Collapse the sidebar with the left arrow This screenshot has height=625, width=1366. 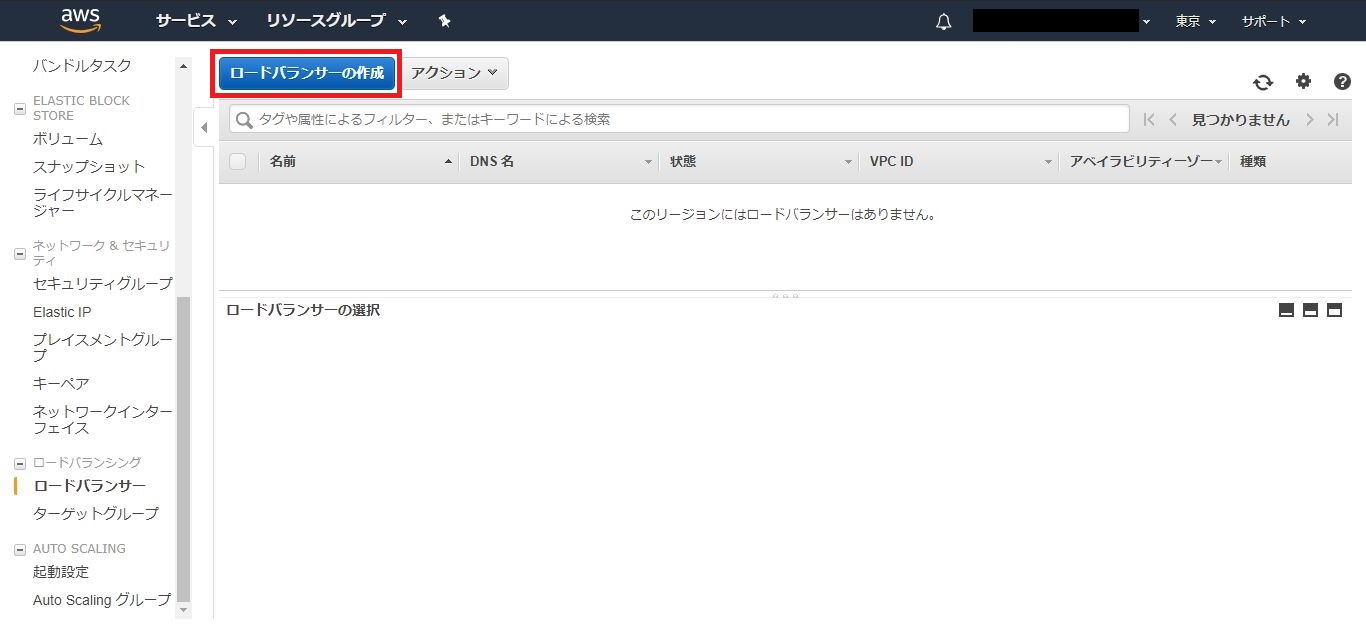(x=204, y=127)
